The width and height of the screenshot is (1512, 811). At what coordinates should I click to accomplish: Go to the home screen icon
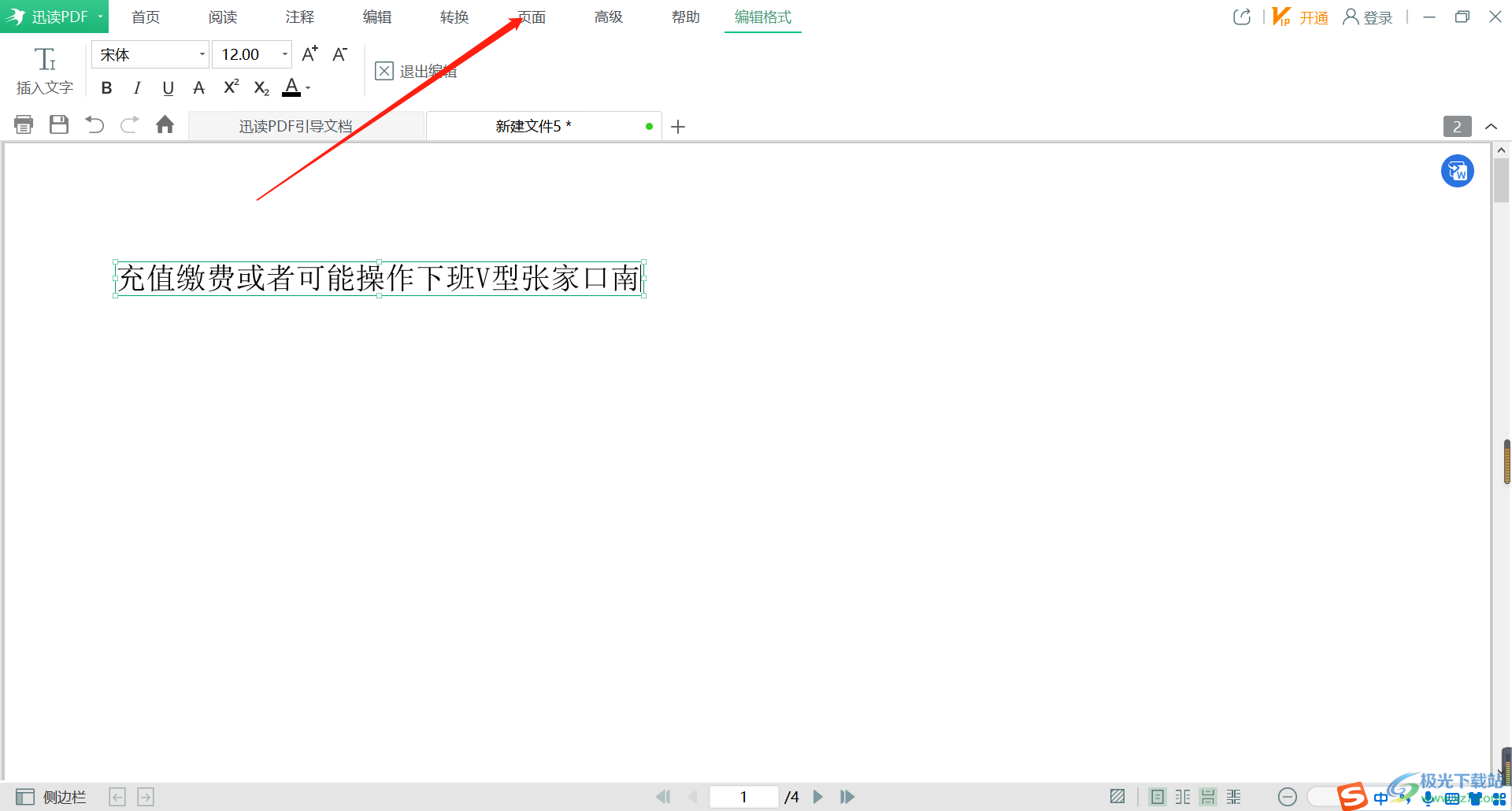pyautogui.click(x=165, y=124)
